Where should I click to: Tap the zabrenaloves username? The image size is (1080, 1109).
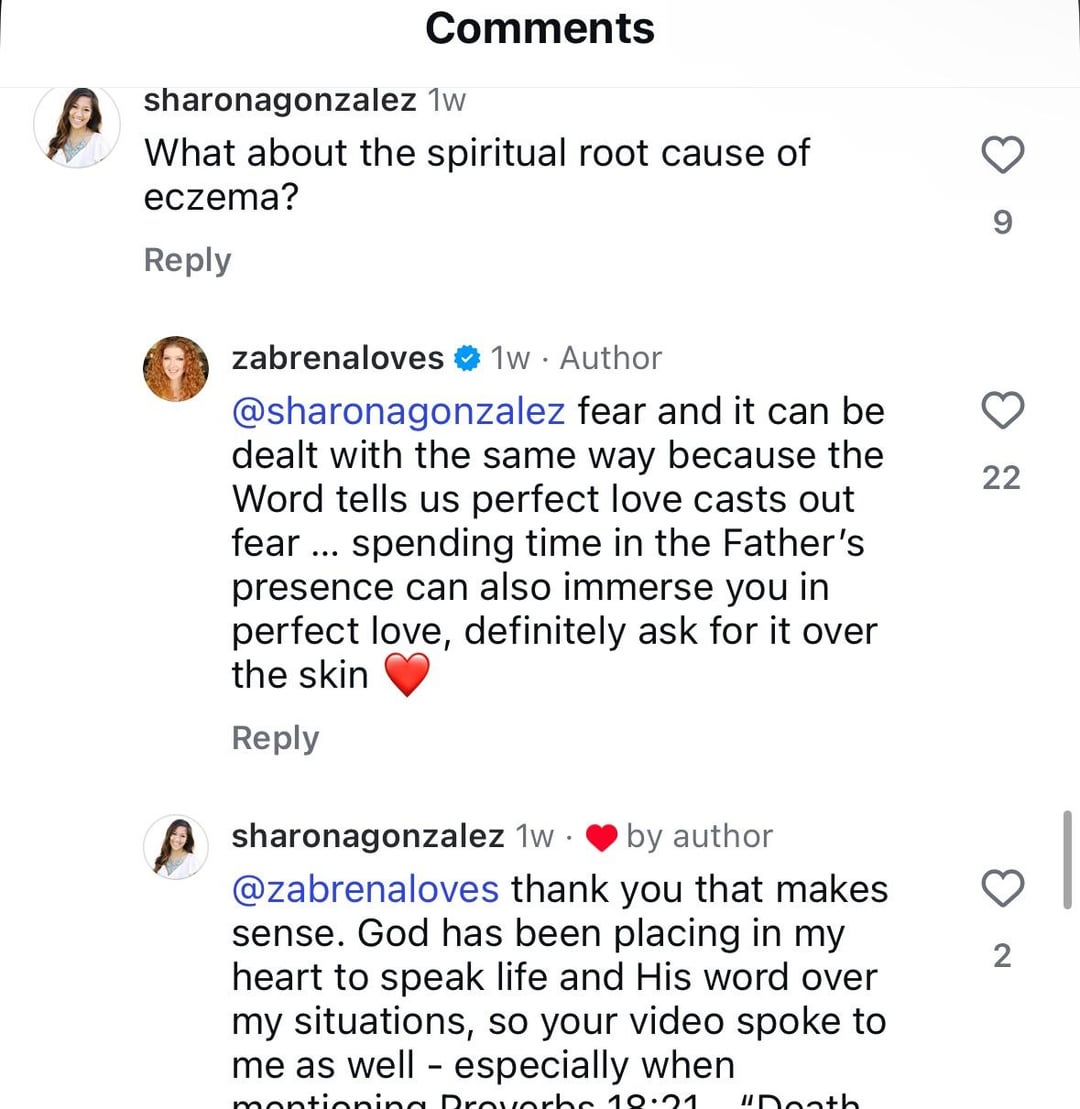click(337, 358)
